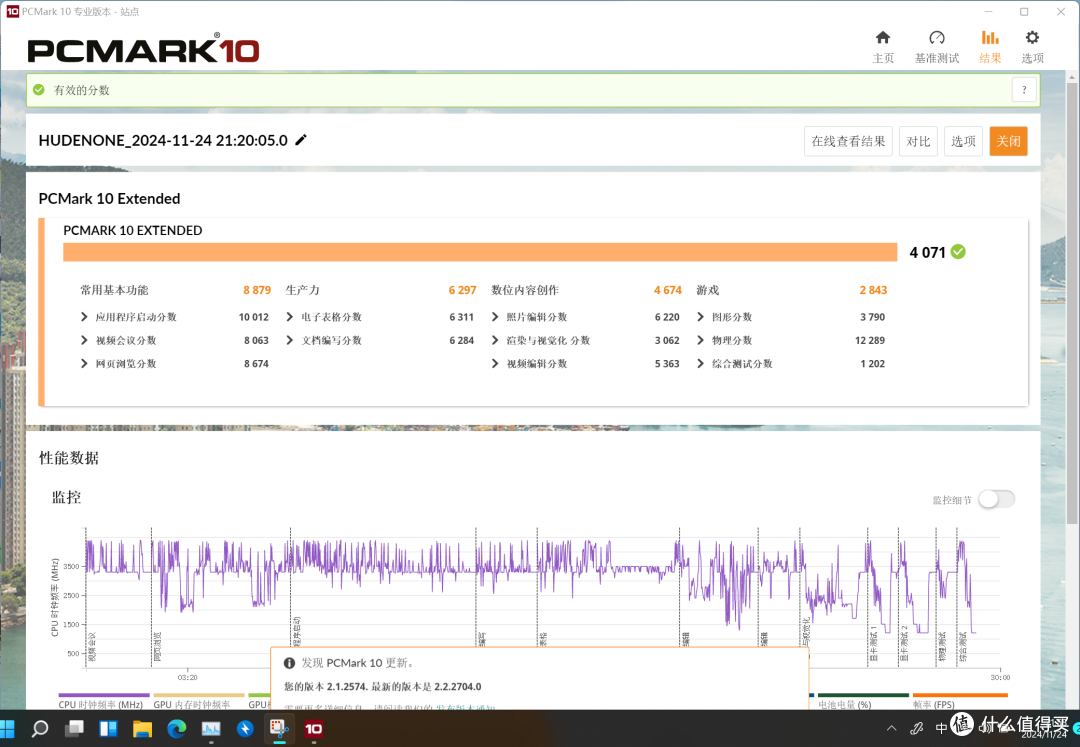Click PCMark 10 title bar app icon
The width and height of the screenshot is (1080, 747).
tap(12, 12)
